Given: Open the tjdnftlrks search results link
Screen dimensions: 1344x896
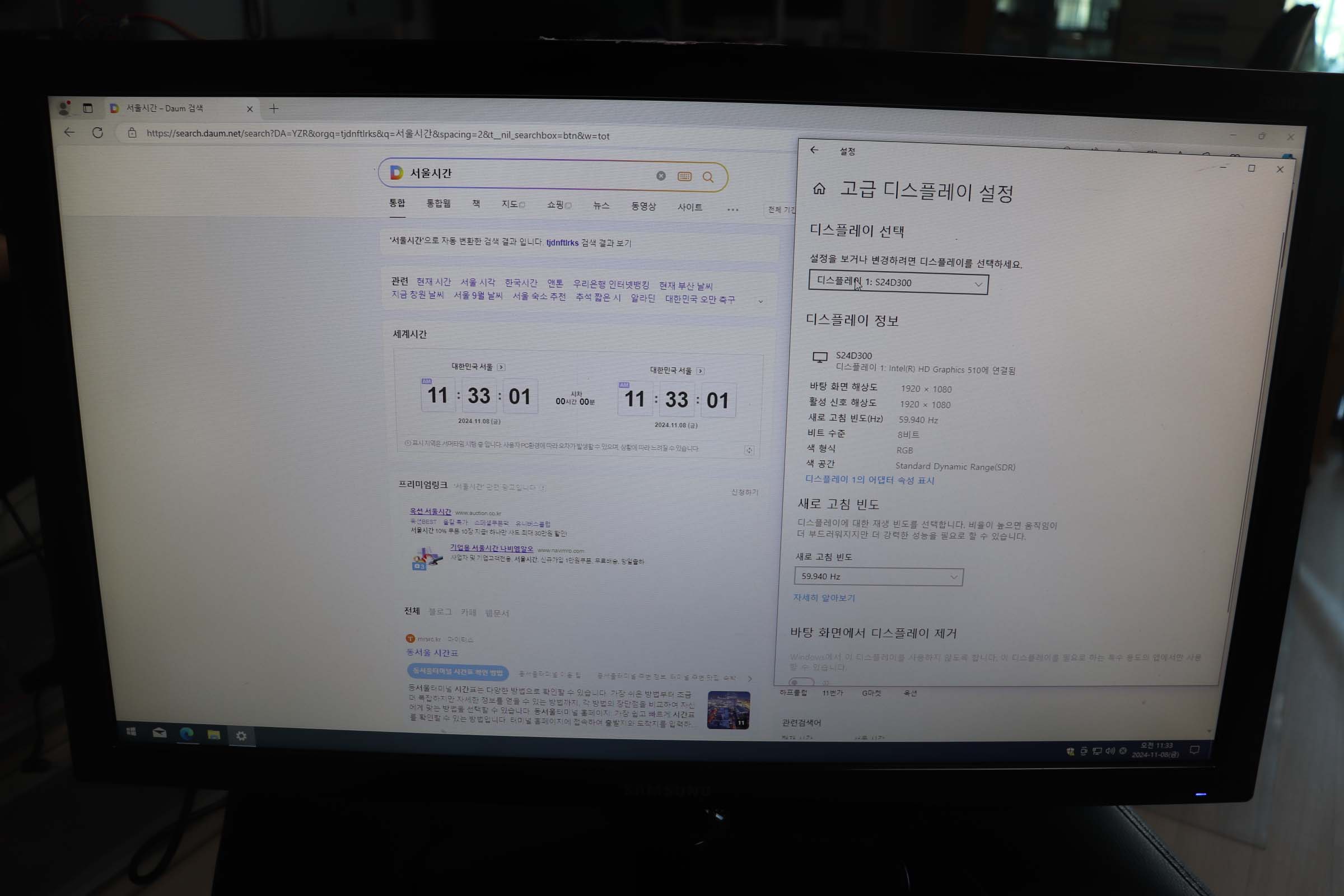Looking at the screenshot, I should [x=562, y=242].
